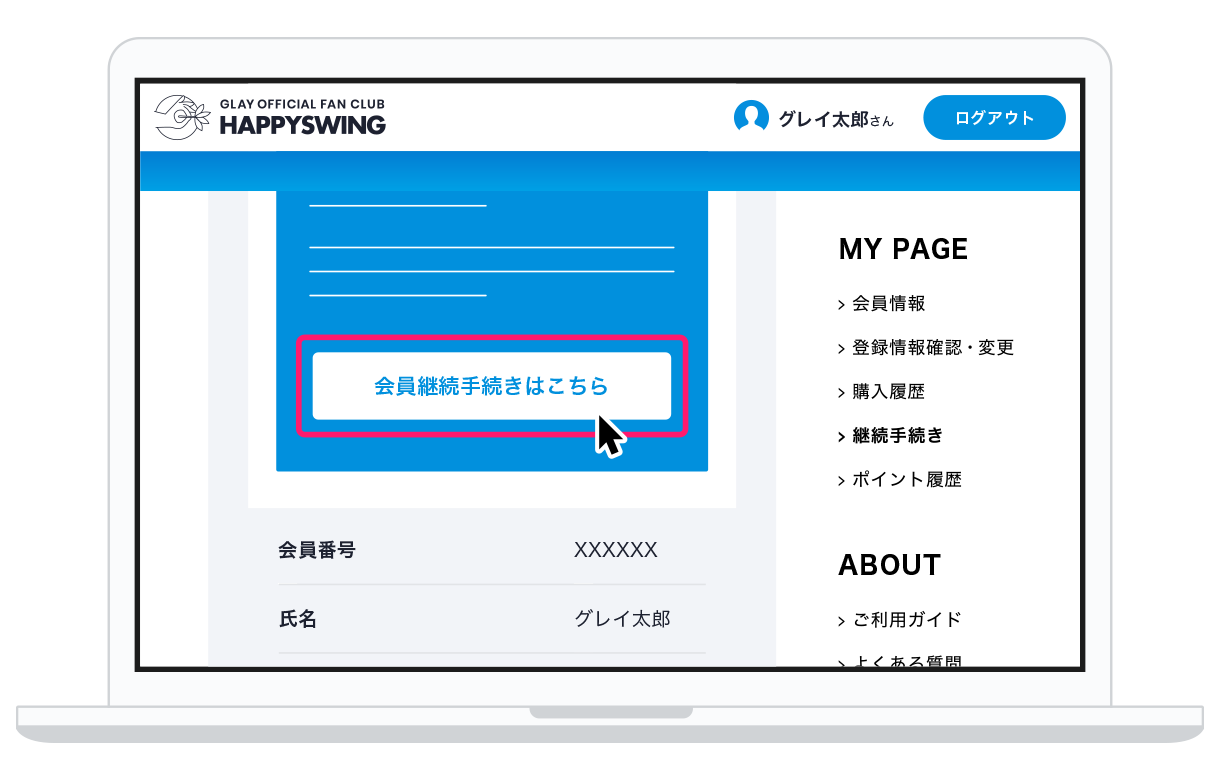Click the HAPPYSWING logo text
Image resolution: width=1220 pixels, height=780 pixels.
coord(302,125)
